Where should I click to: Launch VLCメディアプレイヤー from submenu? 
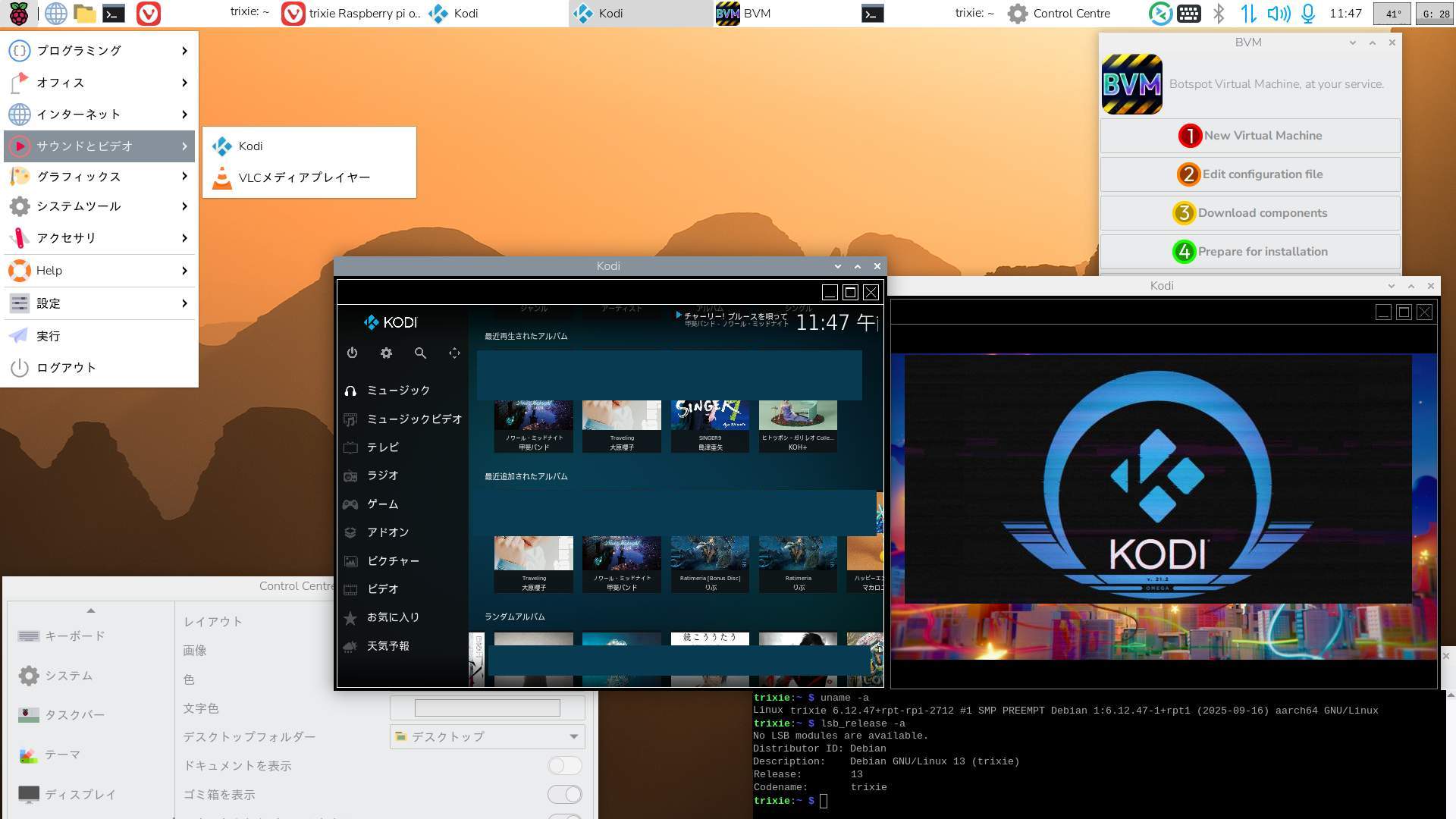point(303,177)
